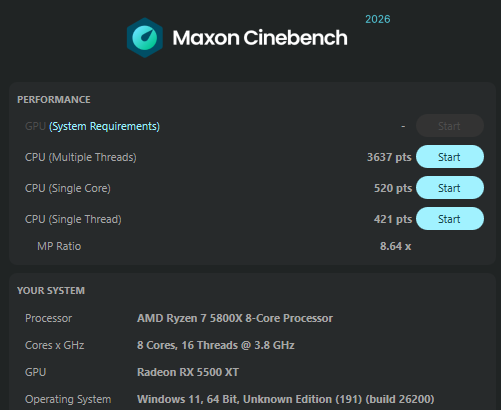501x410 pixels.
Task: Click the disabled GPU Start button
Action: click(x=450, y=126)
